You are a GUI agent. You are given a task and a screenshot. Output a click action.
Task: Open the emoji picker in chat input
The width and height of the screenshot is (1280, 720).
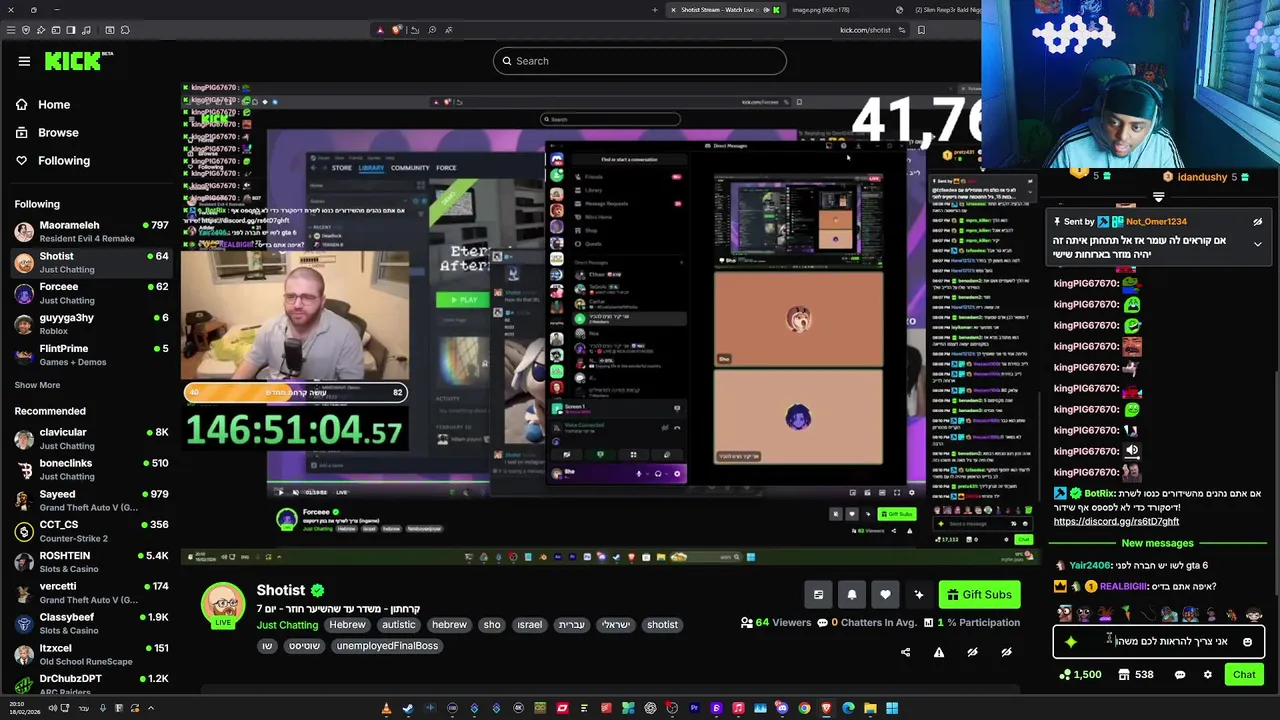[1247, 642]
